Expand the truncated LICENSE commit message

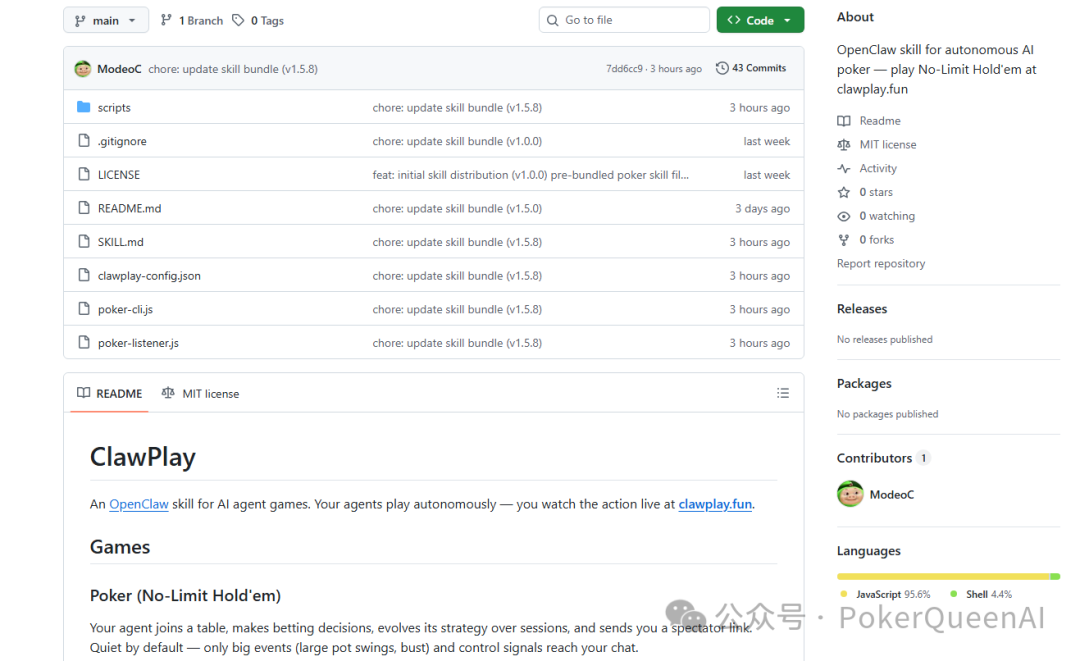[530, 175]
